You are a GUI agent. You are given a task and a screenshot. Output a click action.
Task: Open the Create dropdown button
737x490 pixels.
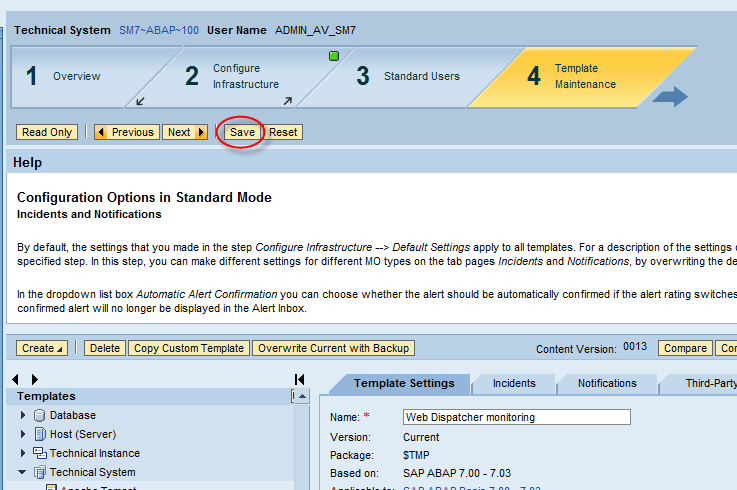[42, 348]
